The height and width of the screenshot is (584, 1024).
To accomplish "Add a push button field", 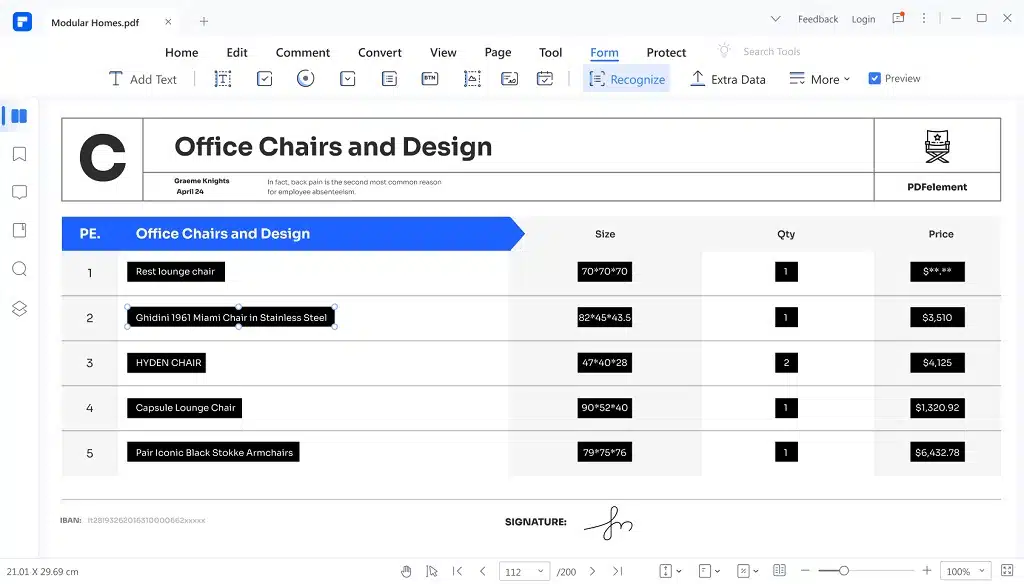I will pos(430,79).
